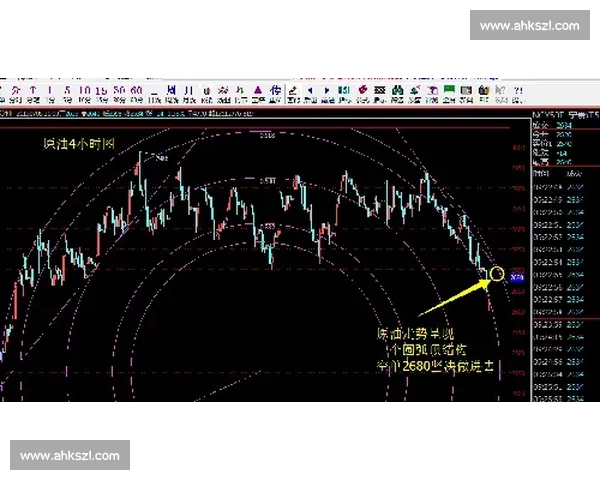Click the blue current-price tag on price axis
This screenshot has width=600, height=480.
tap(517, 278)
